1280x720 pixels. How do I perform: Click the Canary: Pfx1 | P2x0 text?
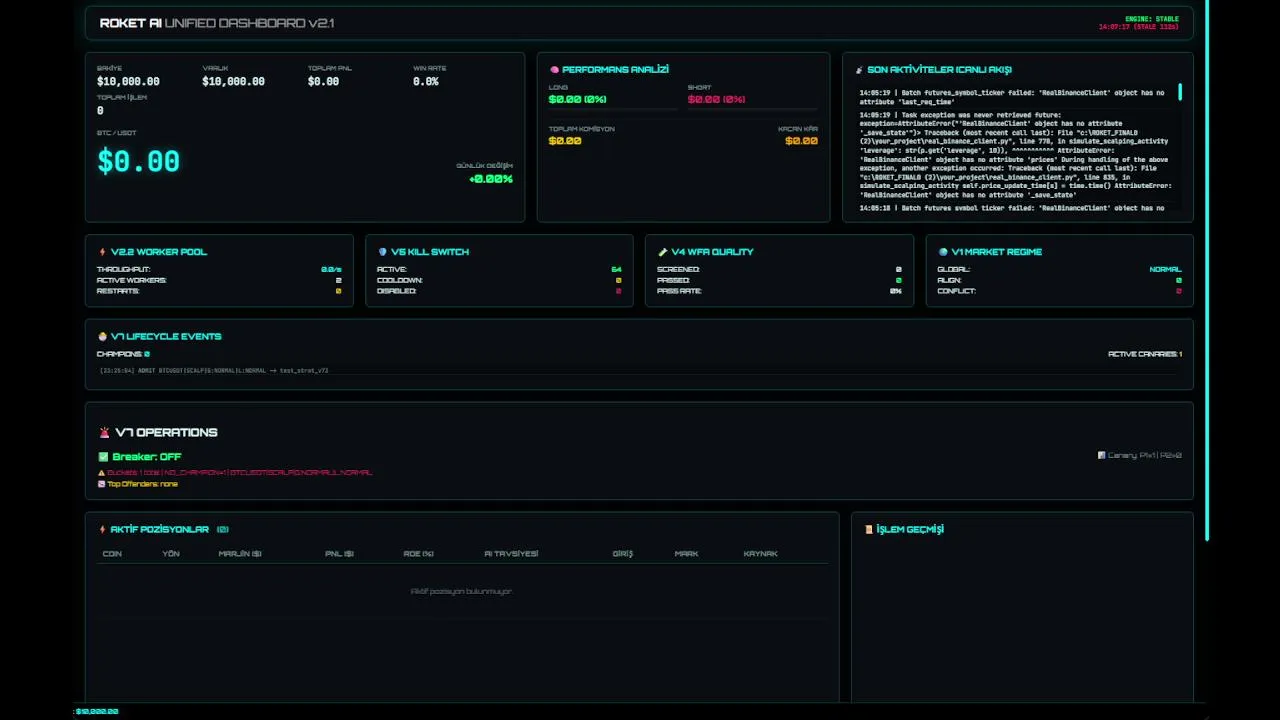tap(1144, 455)
